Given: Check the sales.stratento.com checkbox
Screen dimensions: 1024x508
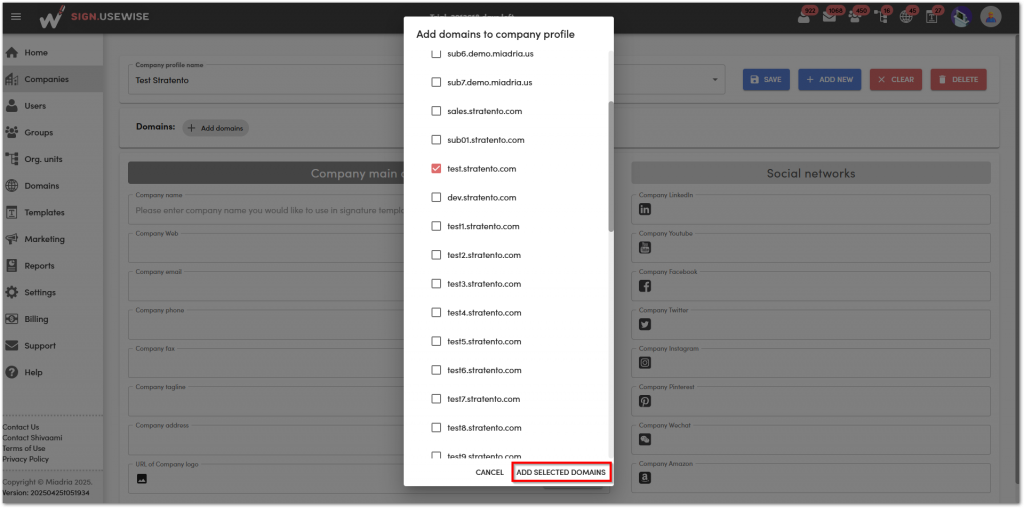Looking at the screenshot, I should coord(436,111).
